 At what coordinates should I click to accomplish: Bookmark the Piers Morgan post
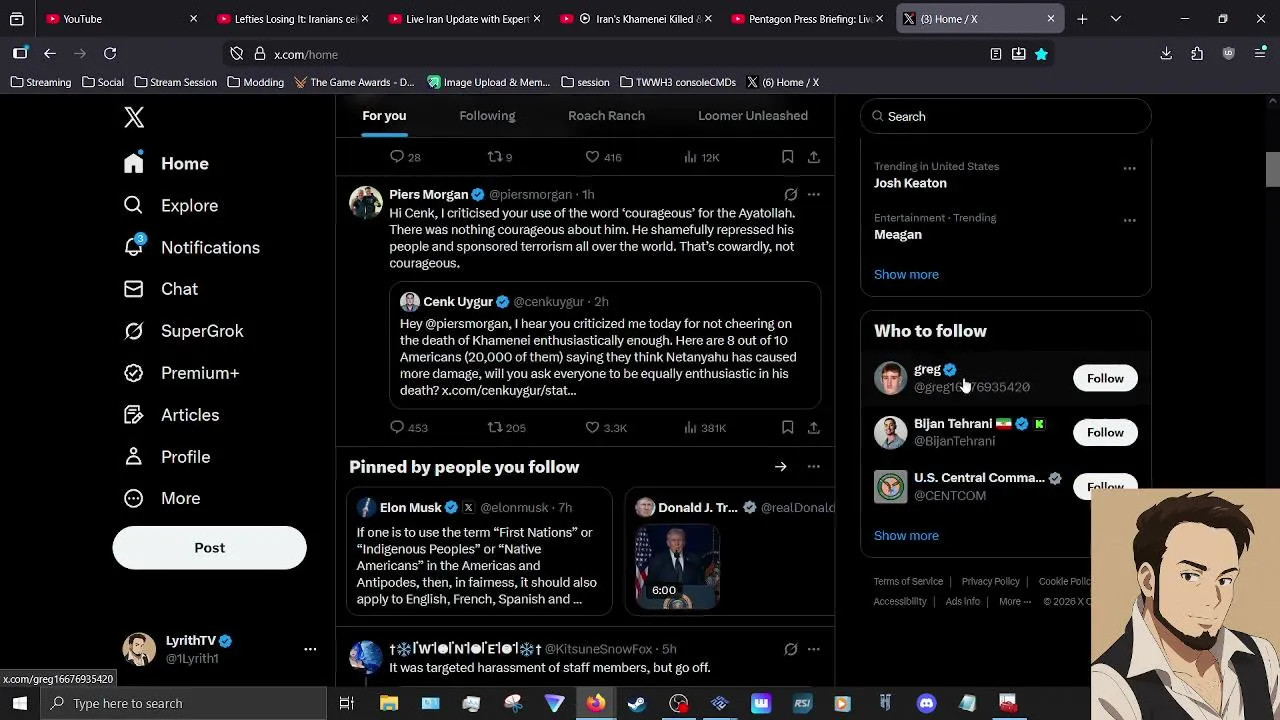788,428
